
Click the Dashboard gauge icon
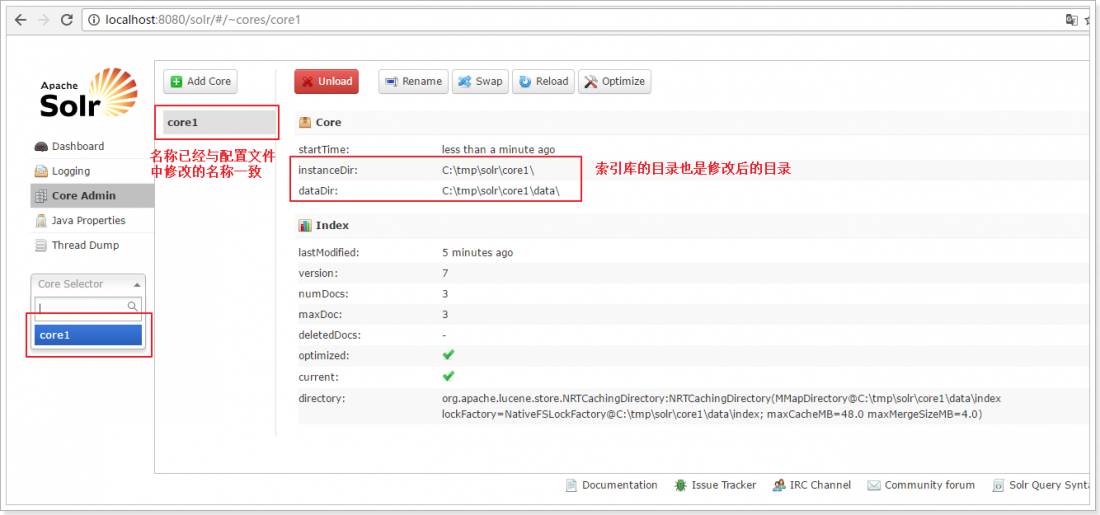[x=41, y=147]
